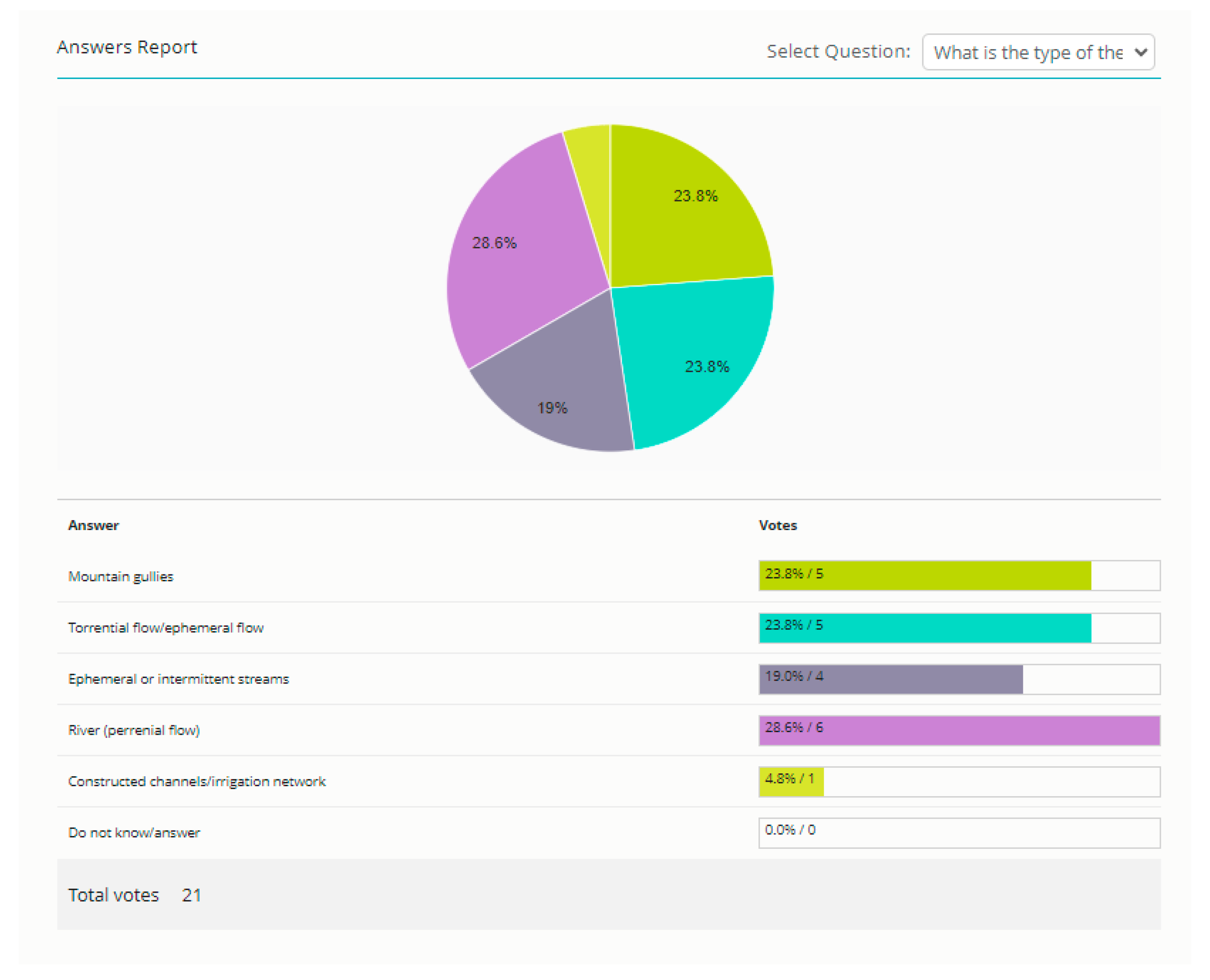
Task: Click the Answer column header
Action: [93, 526]
